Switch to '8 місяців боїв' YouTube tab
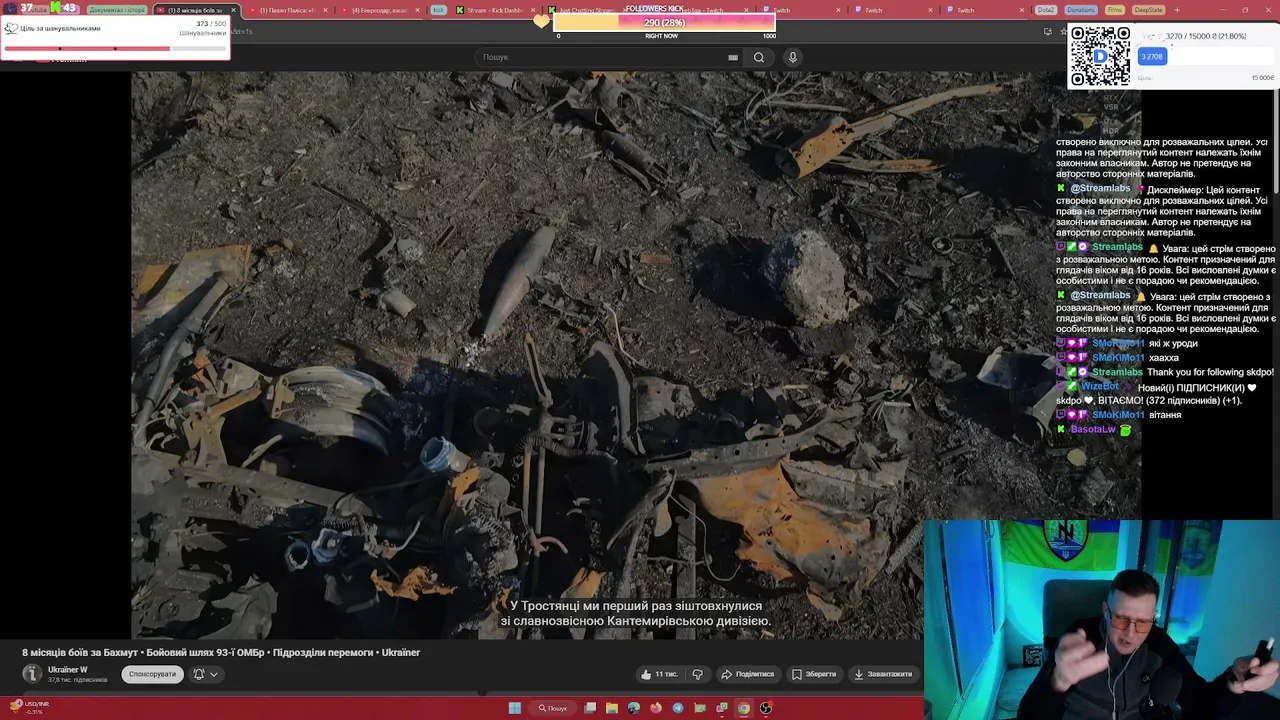This screenshot has height=720, width=1280. tap(194, 10)
